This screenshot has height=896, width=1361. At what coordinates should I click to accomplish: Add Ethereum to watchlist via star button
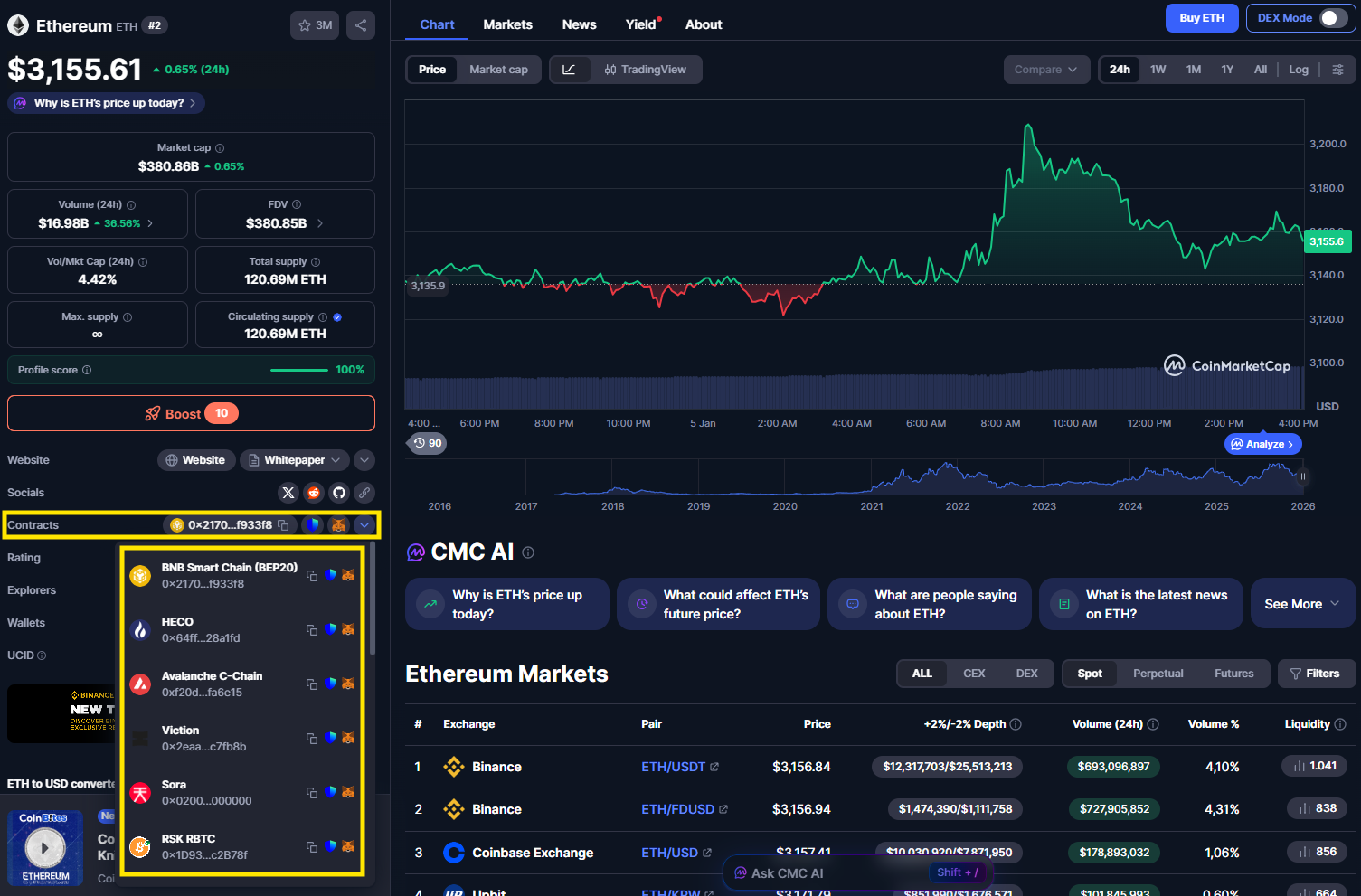315,25
